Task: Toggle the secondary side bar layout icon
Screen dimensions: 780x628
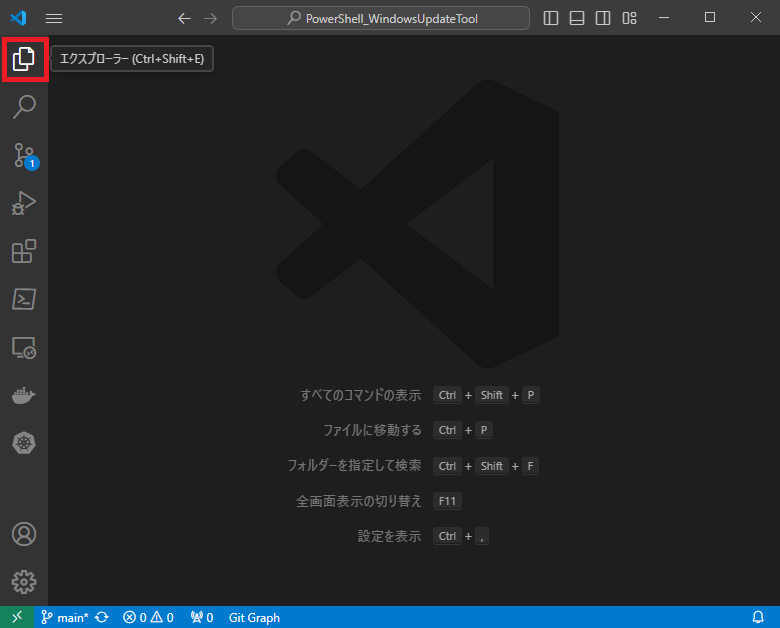Action: tap(603, 18)
